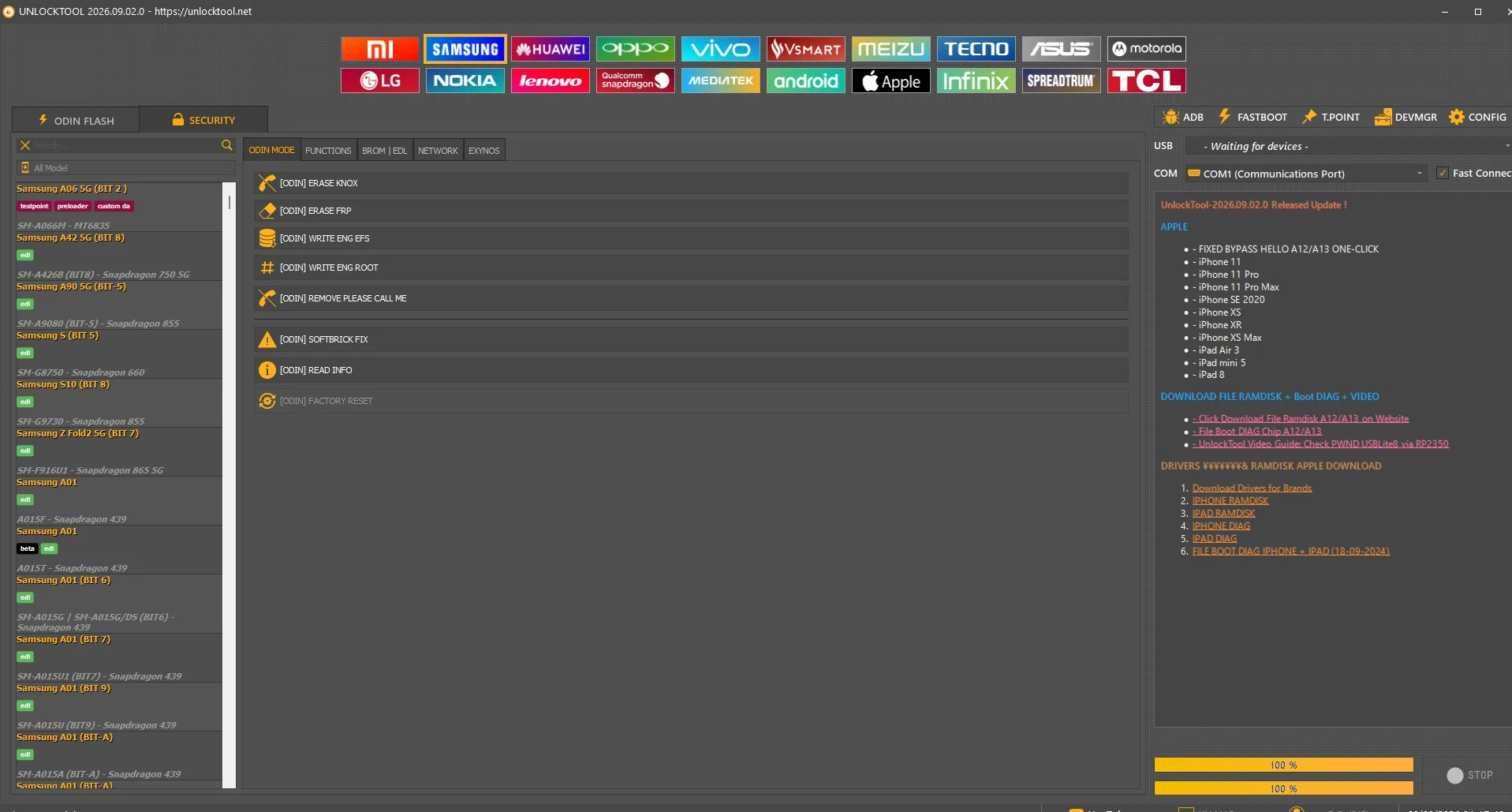Open the Apple brand section
The image size is (1512, 812).
890,80
